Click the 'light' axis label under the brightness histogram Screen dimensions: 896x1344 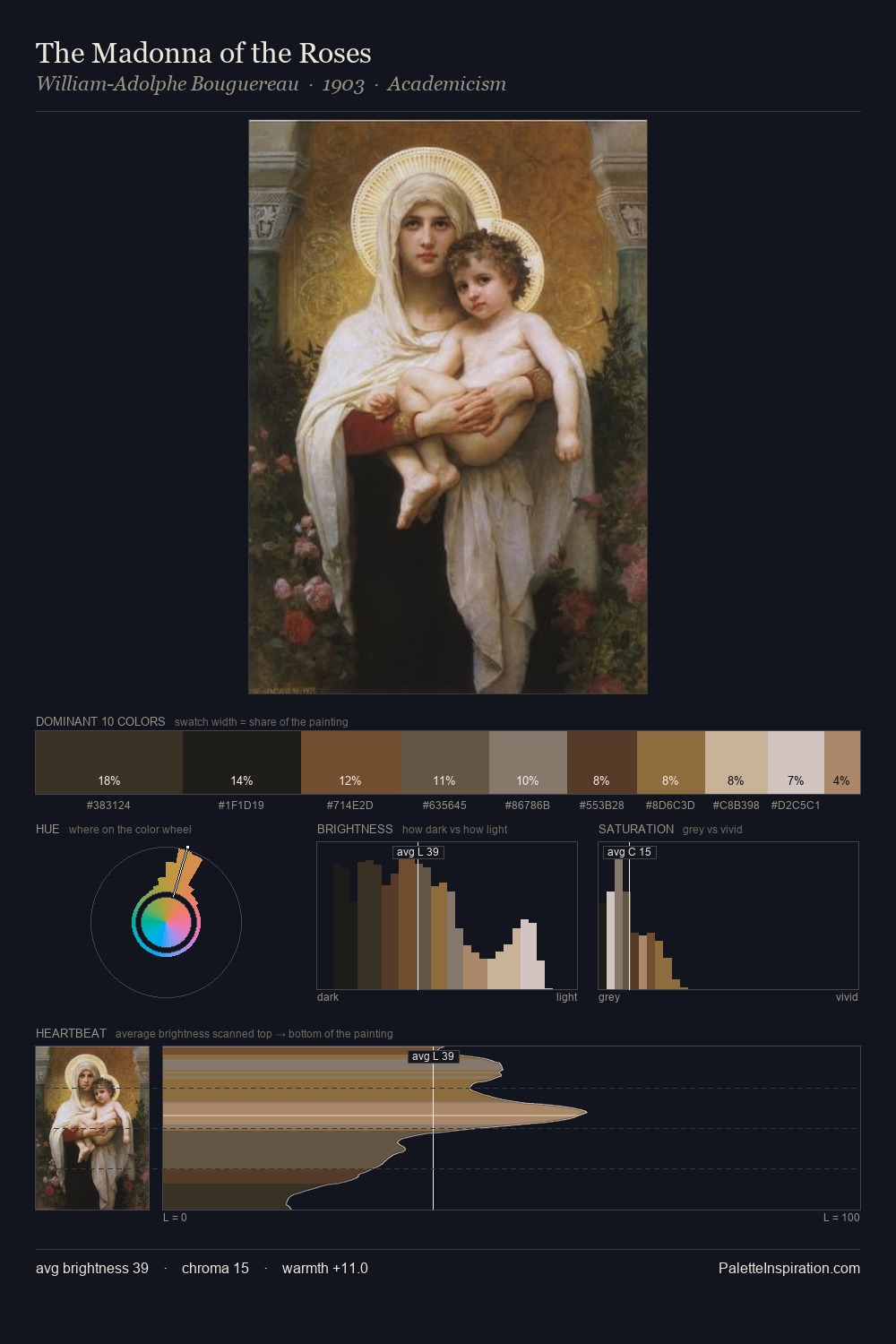click(567, 997)
